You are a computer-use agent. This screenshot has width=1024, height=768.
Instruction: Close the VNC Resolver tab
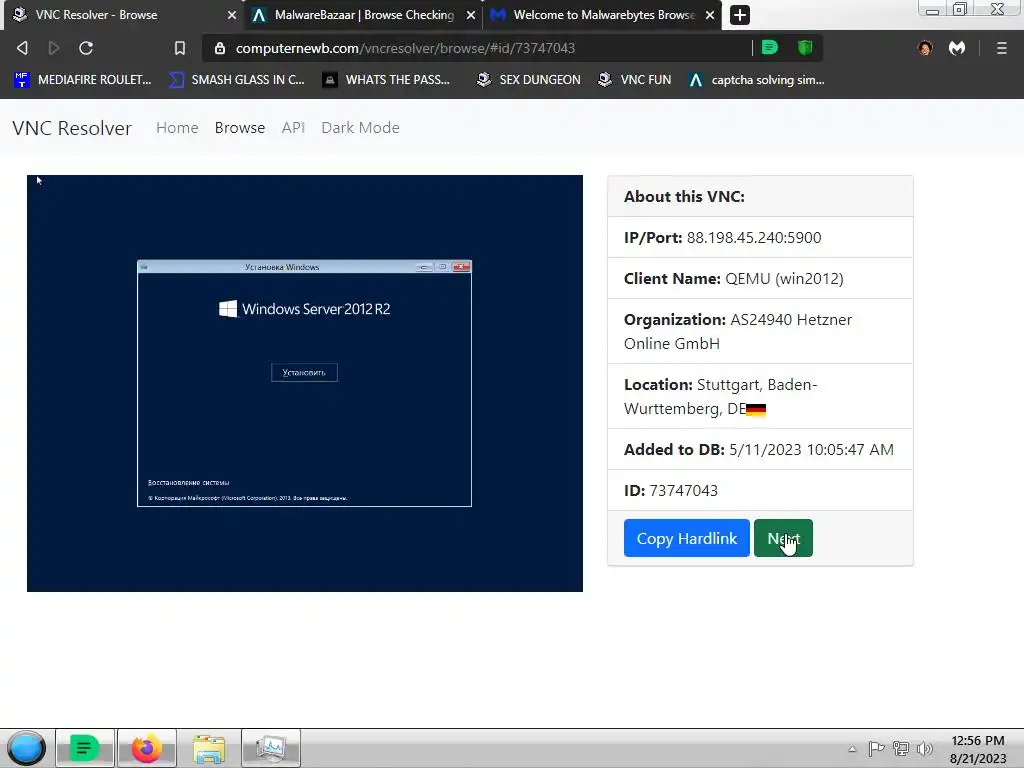232,15
